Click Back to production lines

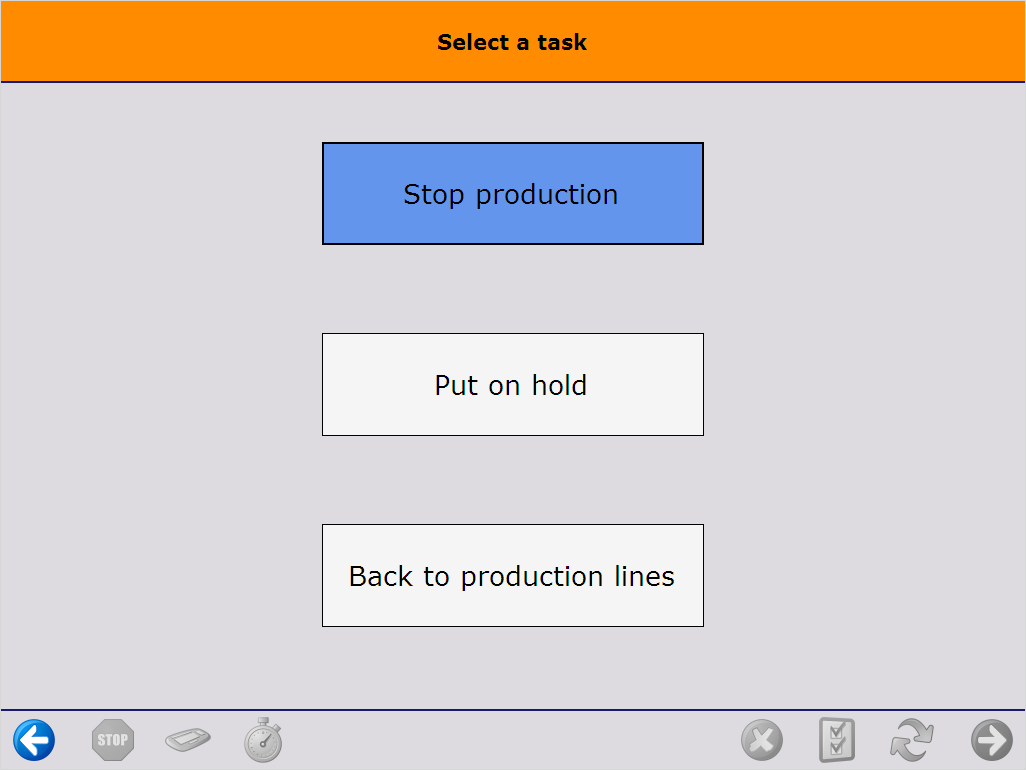(512, 575)
